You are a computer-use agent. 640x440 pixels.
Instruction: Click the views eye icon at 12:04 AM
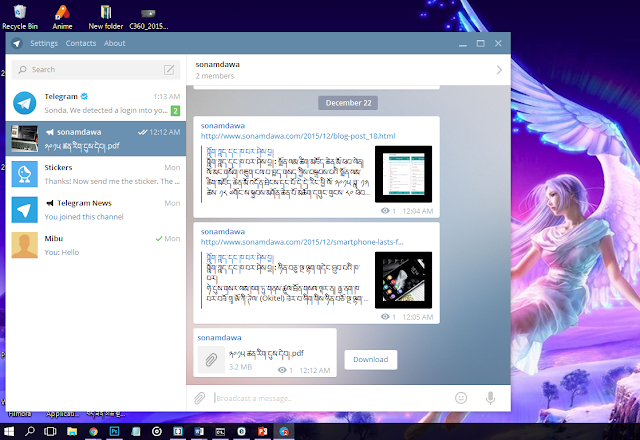tap(385, 211)
